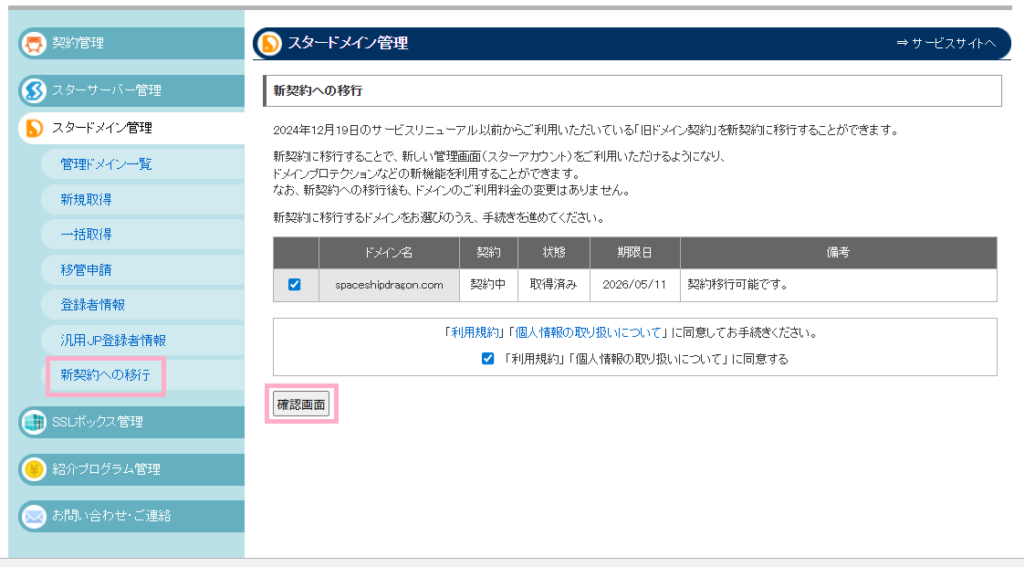Screen dimensions: 1024x567
Task: Open 管理ドメイン一覧 menu item
Action: 106,164
